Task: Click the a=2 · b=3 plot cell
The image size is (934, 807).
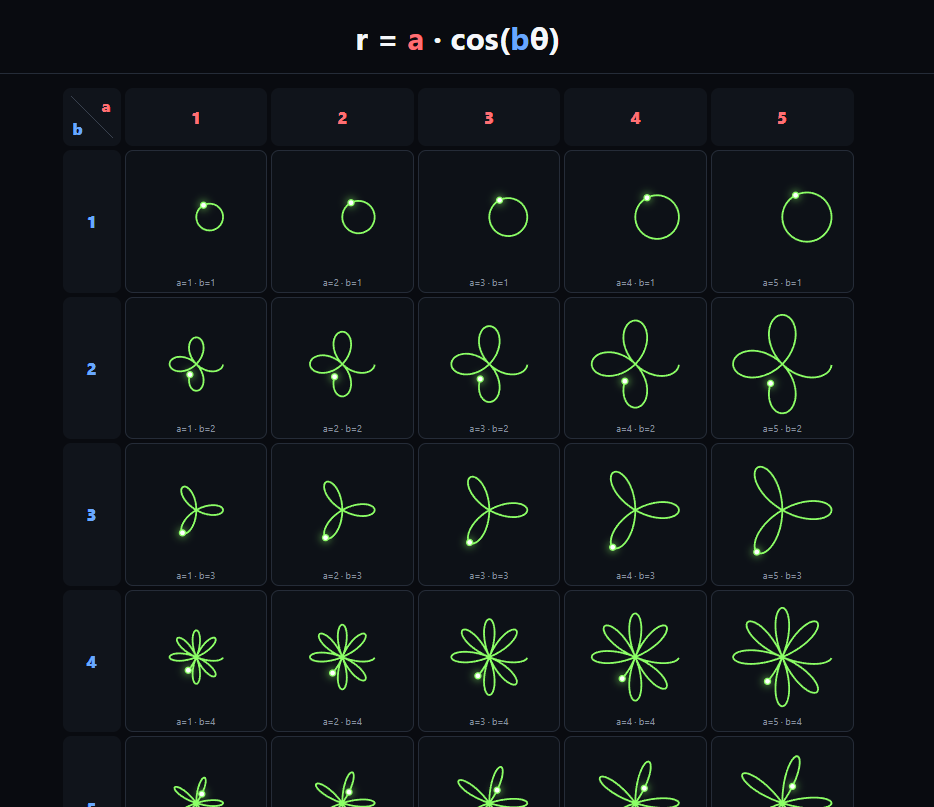Action: (x=343, y=515)
